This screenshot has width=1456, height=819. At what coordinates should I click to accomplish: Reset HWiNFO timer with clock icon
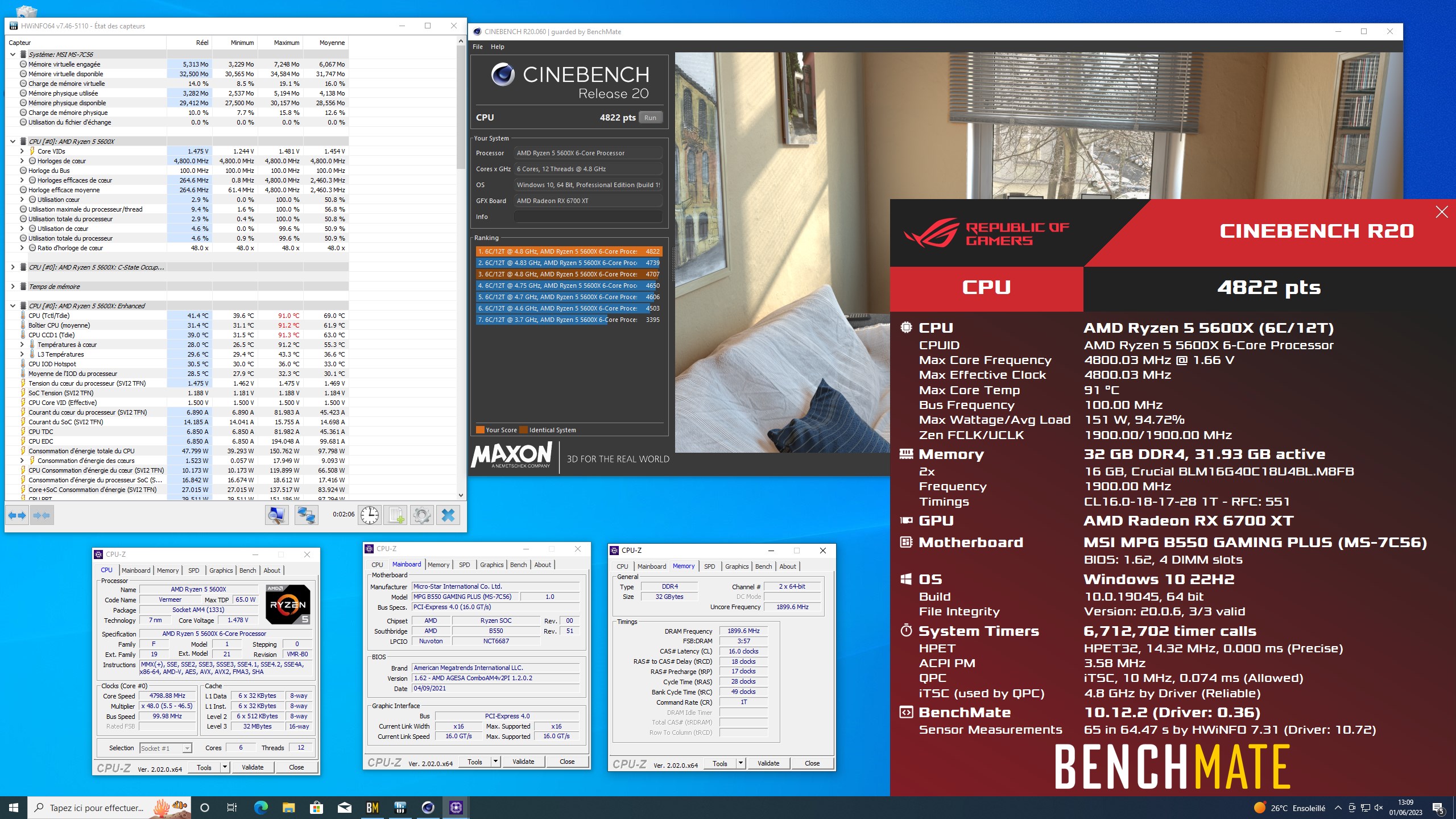[370, 515]
